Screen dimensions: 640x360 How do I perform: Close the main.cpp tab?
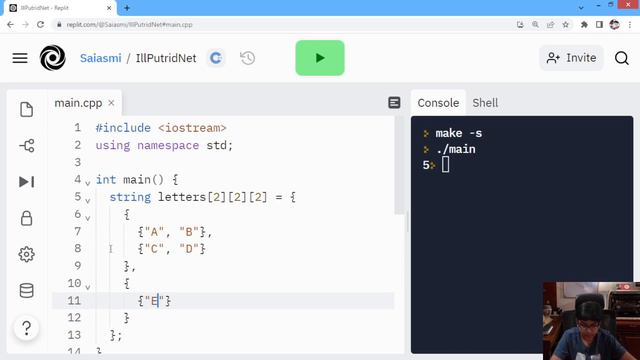coord(111,103)
